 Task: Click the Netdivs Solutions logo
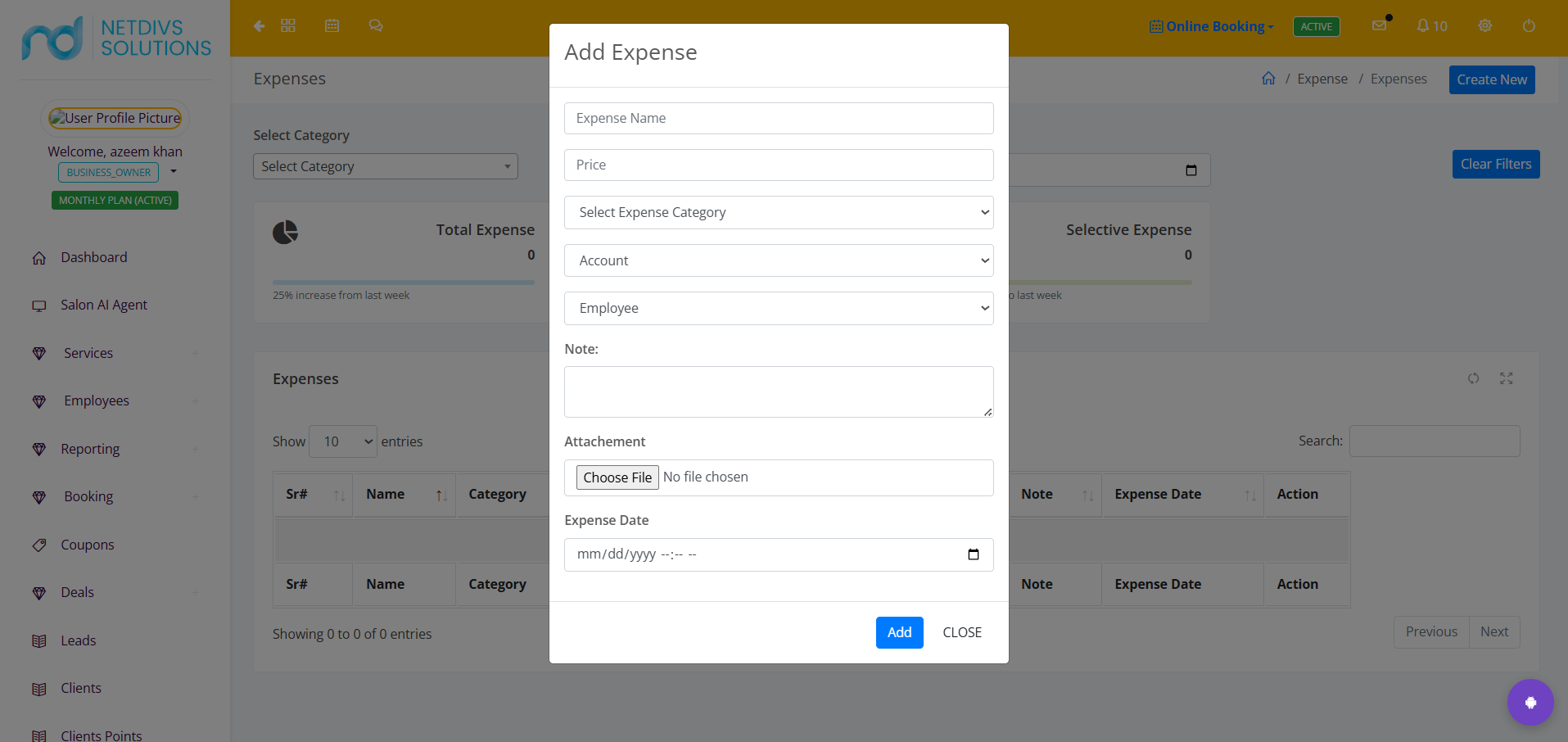(116, 38)
